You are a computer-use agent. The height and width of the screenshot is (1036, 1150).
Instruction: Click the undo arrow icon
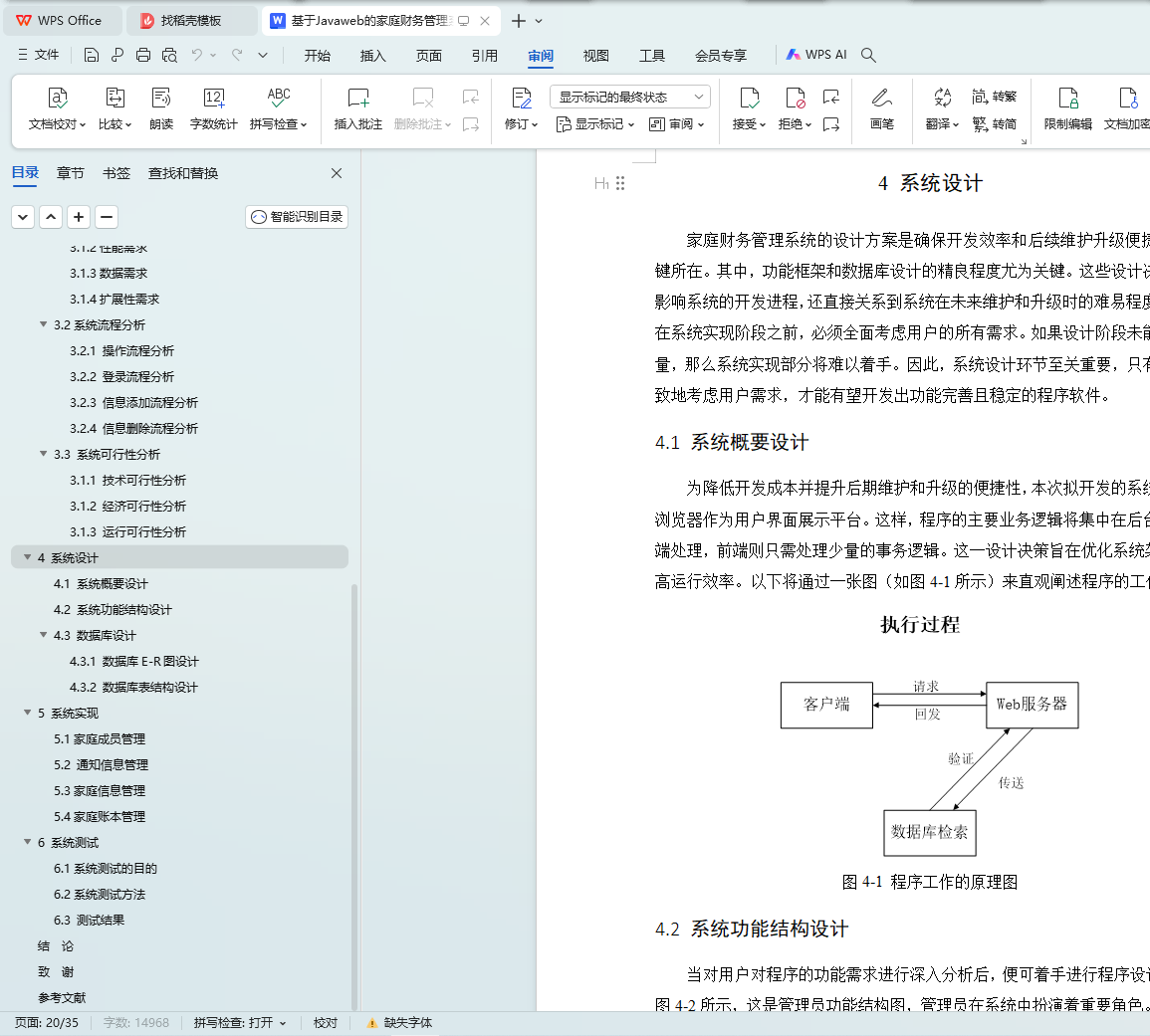pos(196,55)
